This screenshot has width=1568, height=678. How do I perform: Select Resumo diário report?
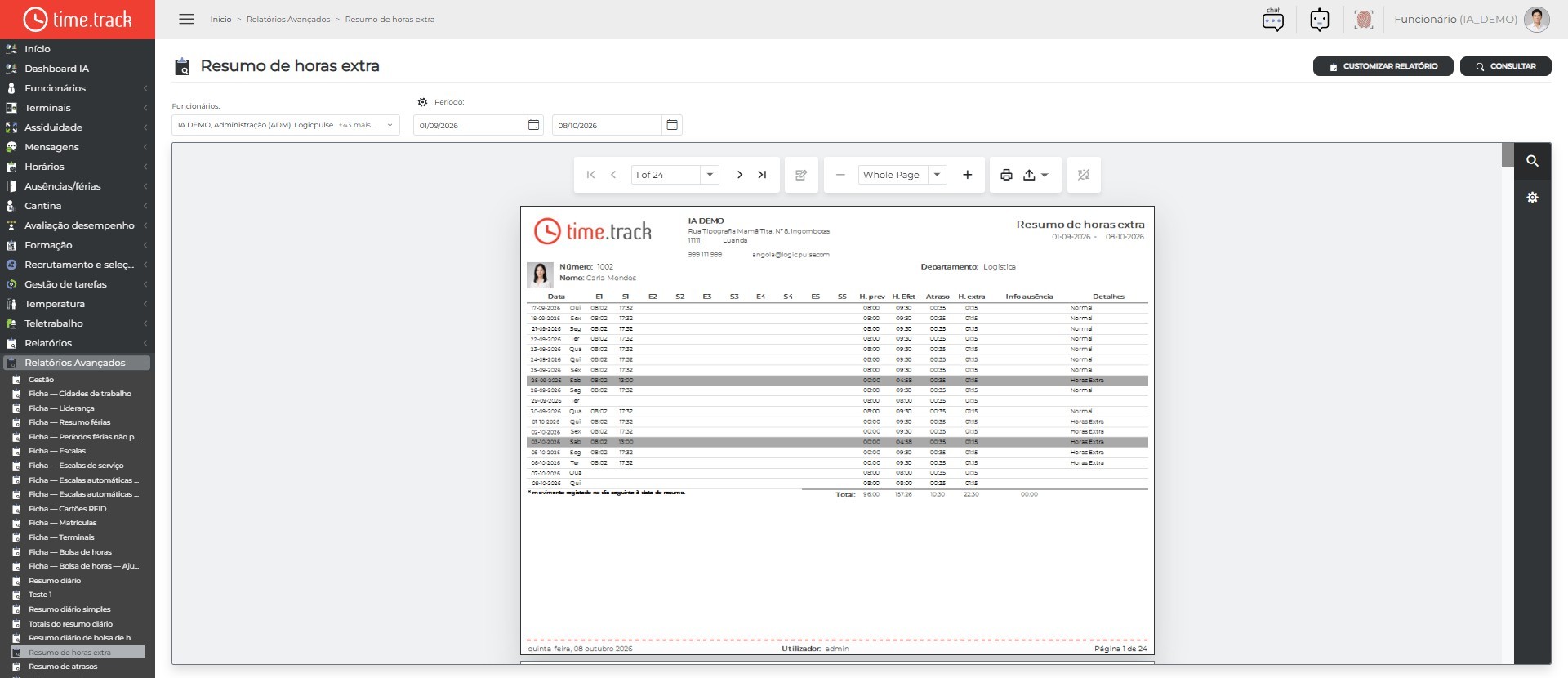coord(55,581)
